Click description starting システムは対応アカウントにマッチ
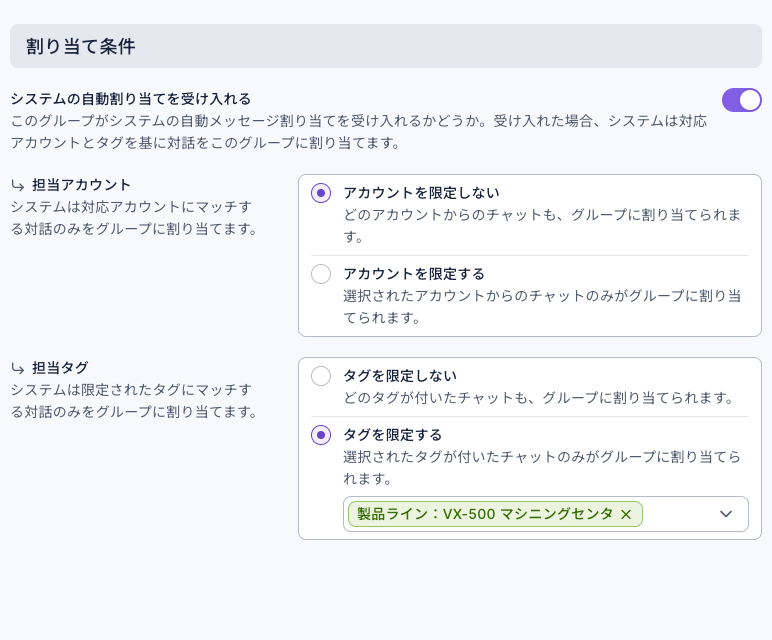 tap(133, 218)
